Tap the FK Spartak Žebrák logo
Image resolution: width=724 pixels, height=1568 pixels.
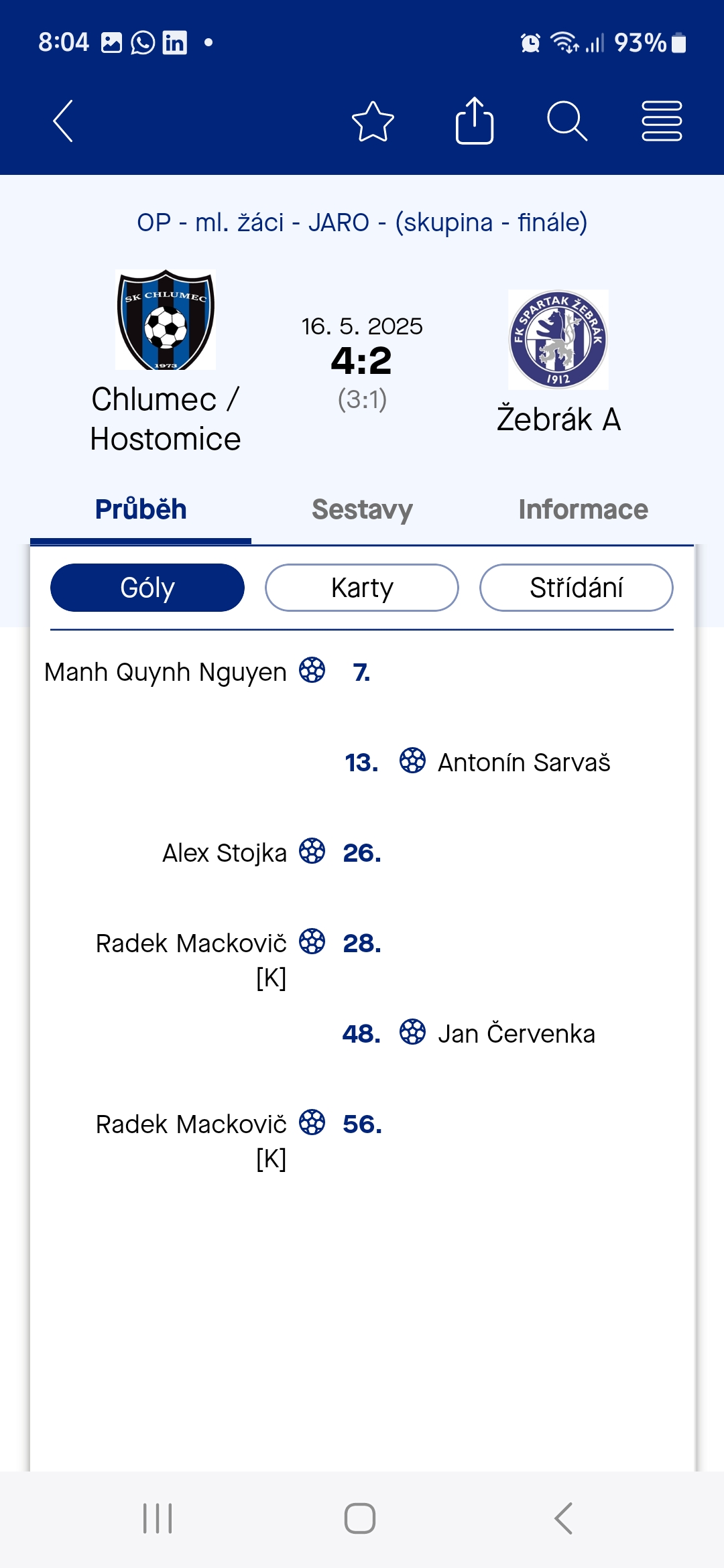[558, 340]
